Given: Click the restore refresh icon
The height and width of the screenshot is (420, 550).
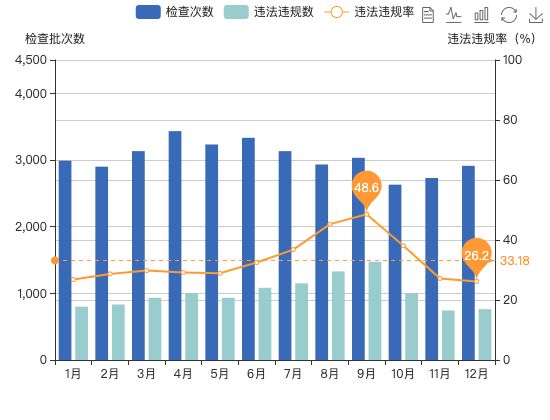Looking at the screenshot, I should [x=509, y=15].
